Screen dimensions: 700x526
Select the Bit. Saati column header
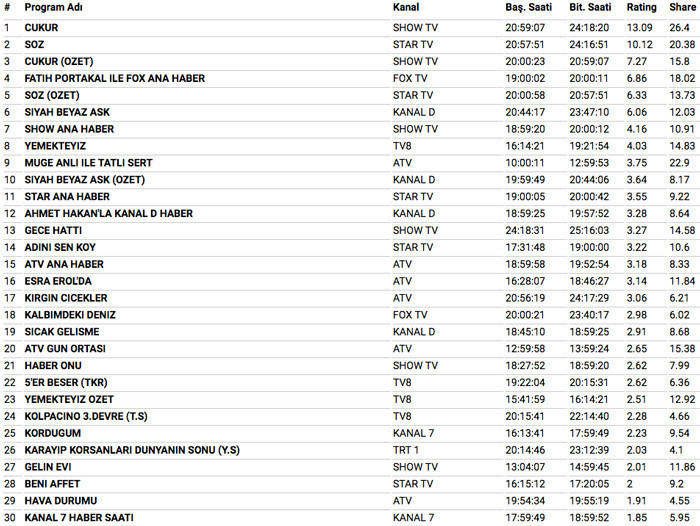[590, 7]
